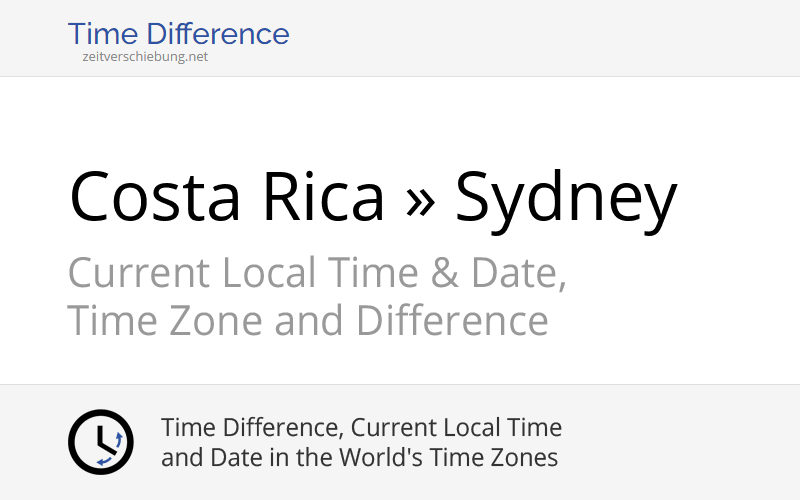Click the "Current Local Time & Date," subtitle line

[317, 273]
